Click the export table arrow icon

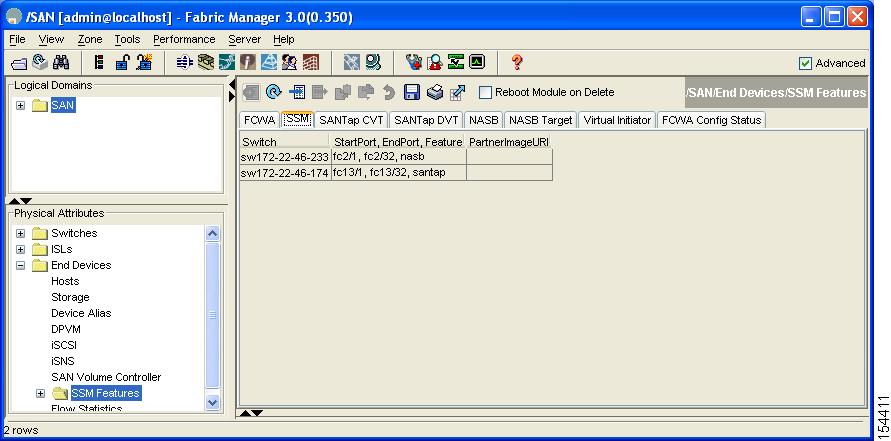tap(457, 93)
